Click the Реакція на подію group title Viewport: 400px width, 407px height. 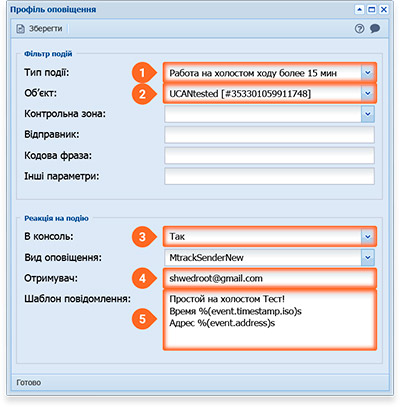[56, 218]
